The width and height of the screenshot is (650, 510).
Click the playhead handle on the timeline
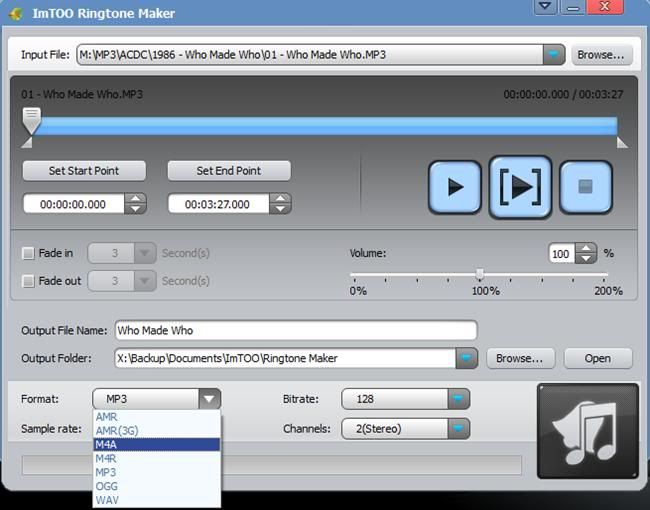coord(32,120)
